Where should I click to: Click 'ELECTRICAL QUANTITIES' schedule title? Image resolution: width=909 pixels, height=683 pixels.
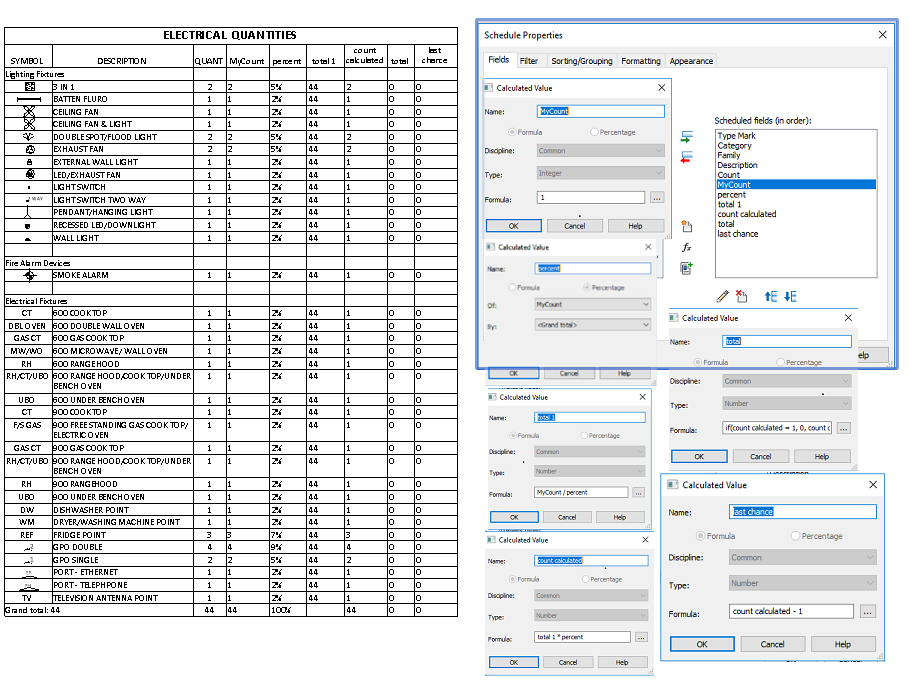point(230,35)
